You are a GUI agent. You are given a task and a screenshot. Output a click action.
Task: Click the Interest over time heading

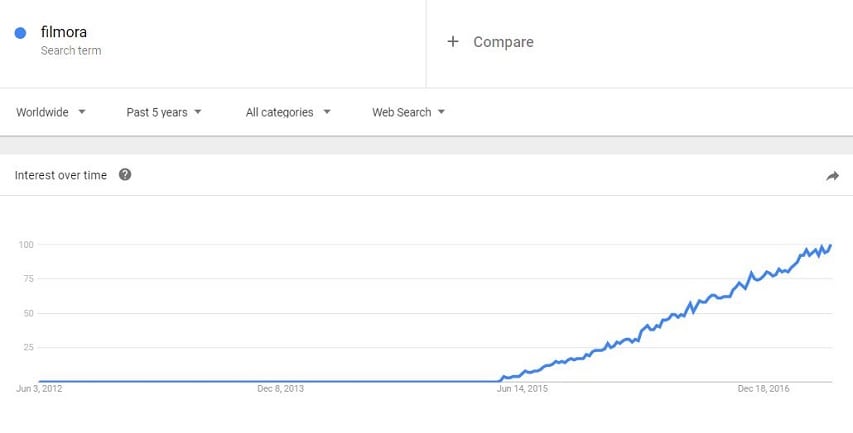60,175
